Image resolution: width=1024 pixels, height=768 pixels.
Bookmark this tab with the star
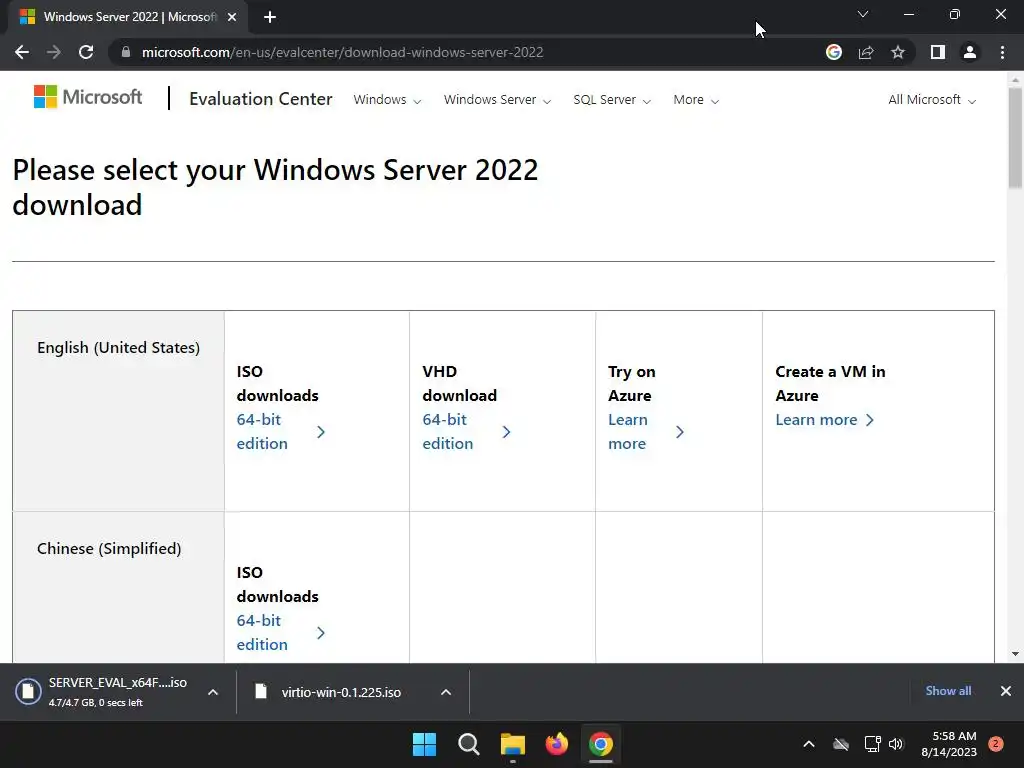click(898, 52)
